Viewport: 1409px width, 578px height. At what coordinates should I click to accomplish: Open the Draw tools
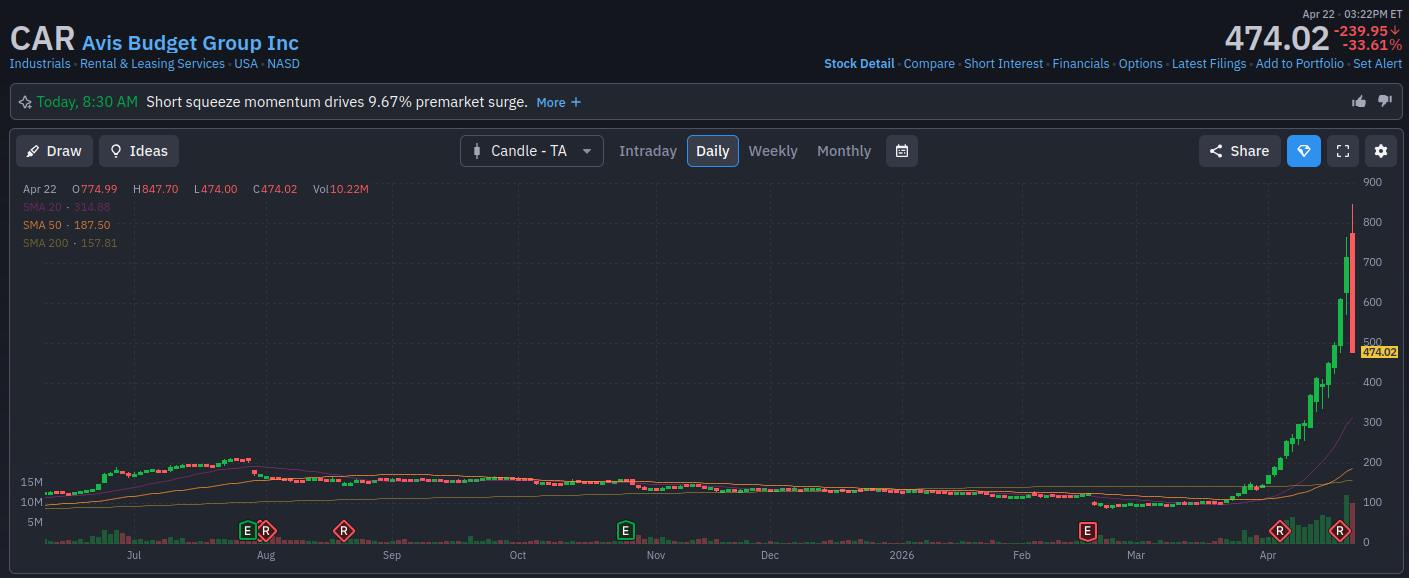[x=55, y=151]
